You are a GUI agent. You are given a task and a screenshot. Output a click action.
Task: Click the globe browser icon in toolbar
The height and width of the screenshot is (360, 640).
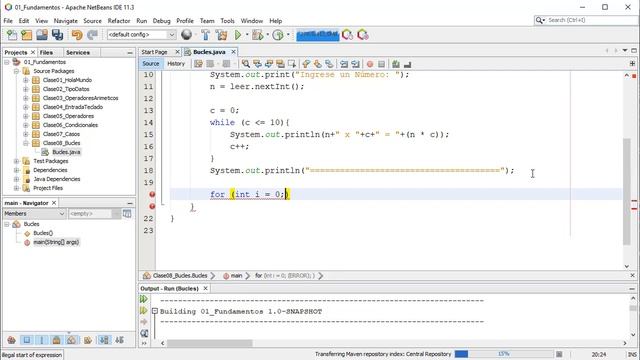pyautogui.click(x=187, y=35)
